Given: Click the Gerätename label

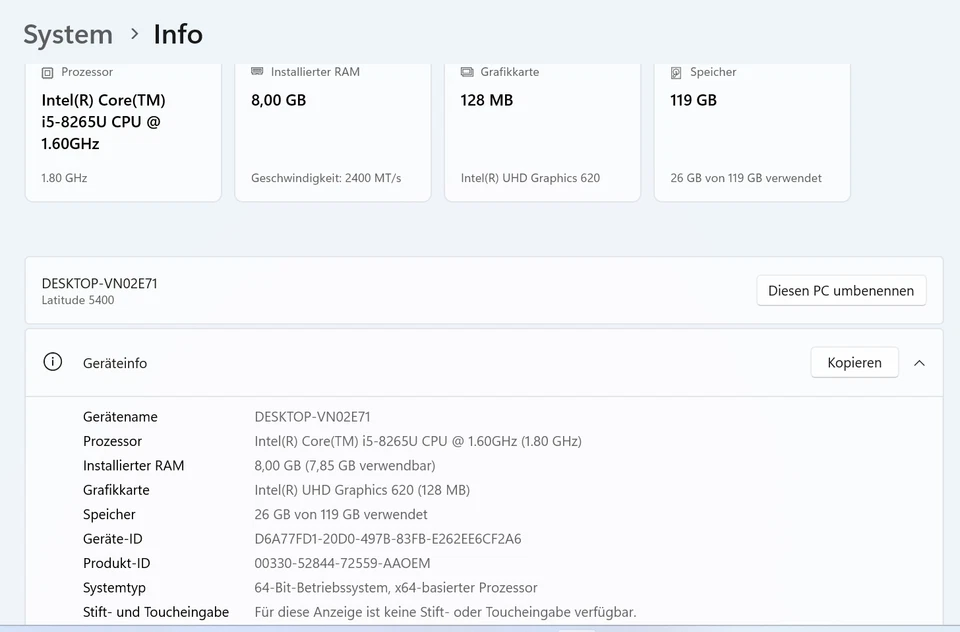Looking at the screenshot, I should tap(120, 416).
